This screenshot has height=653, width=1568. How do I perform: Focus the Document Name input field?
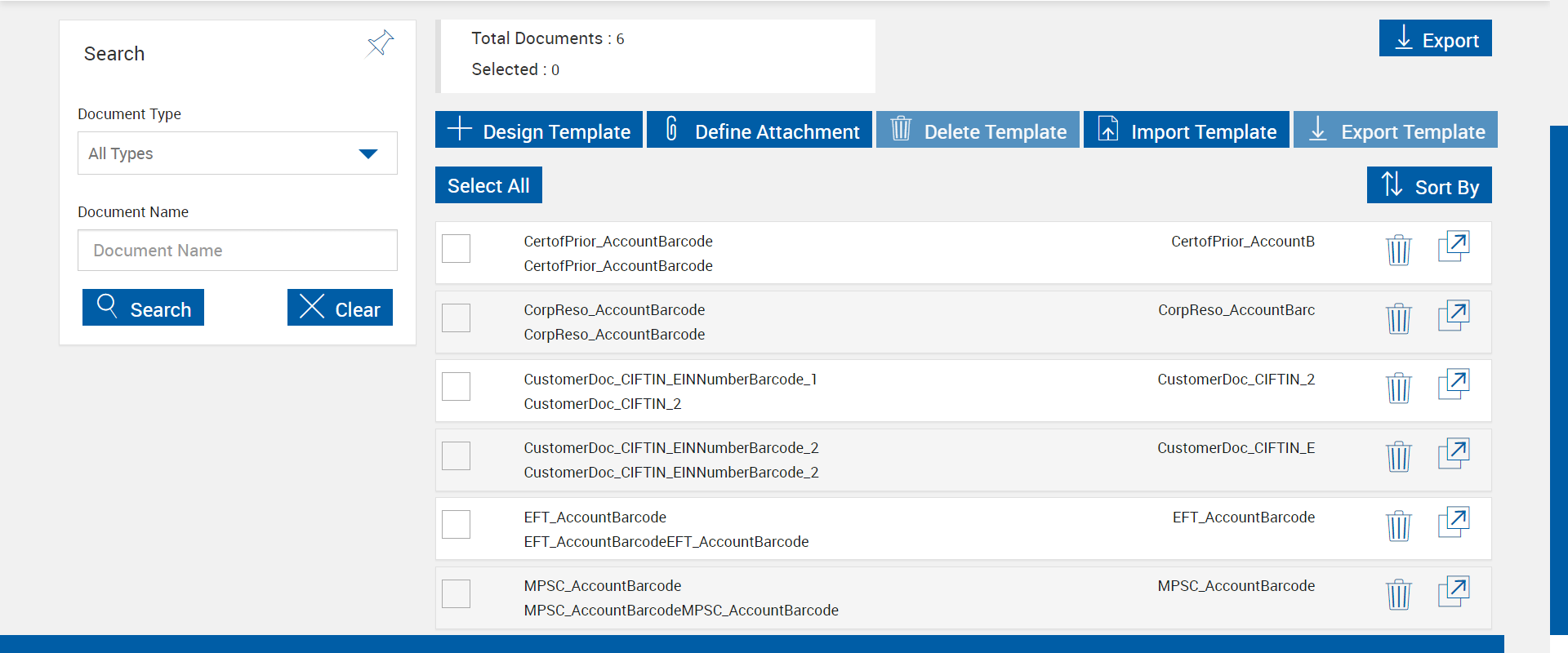coord(238,251)
